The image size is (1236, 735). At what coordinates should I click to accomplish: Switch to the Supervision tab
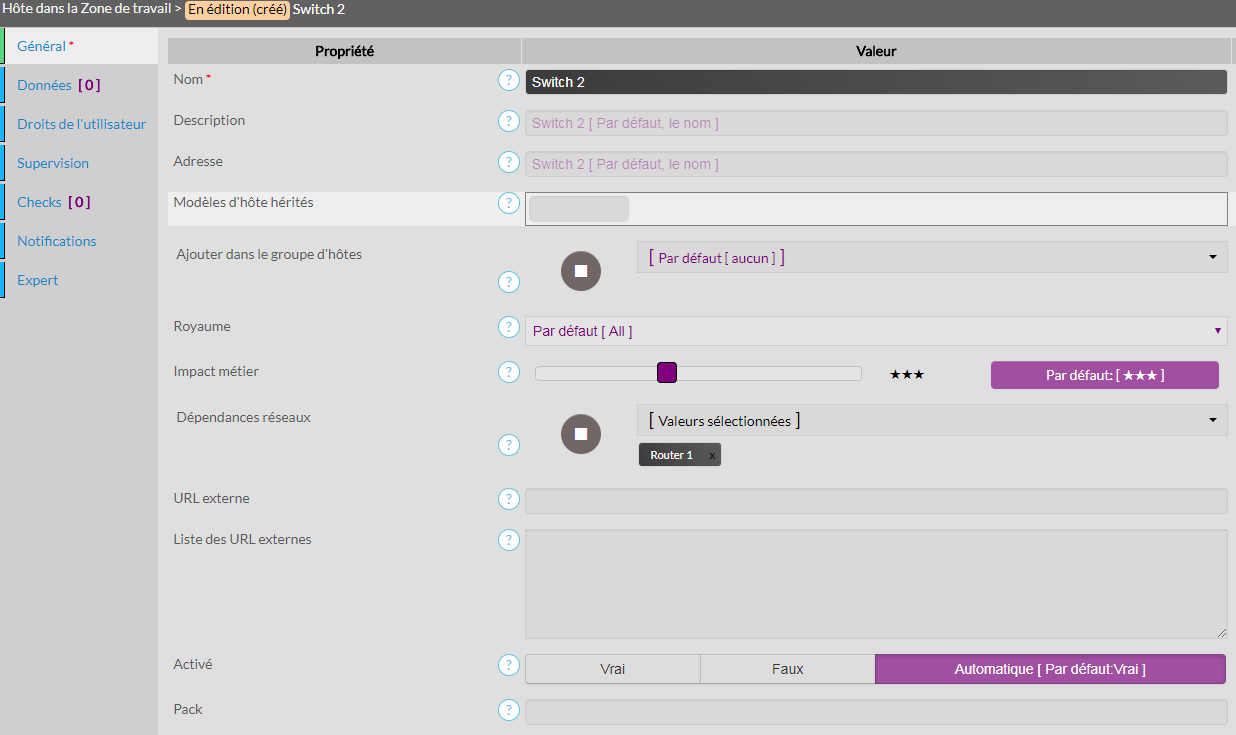click(x=53, y=163)
